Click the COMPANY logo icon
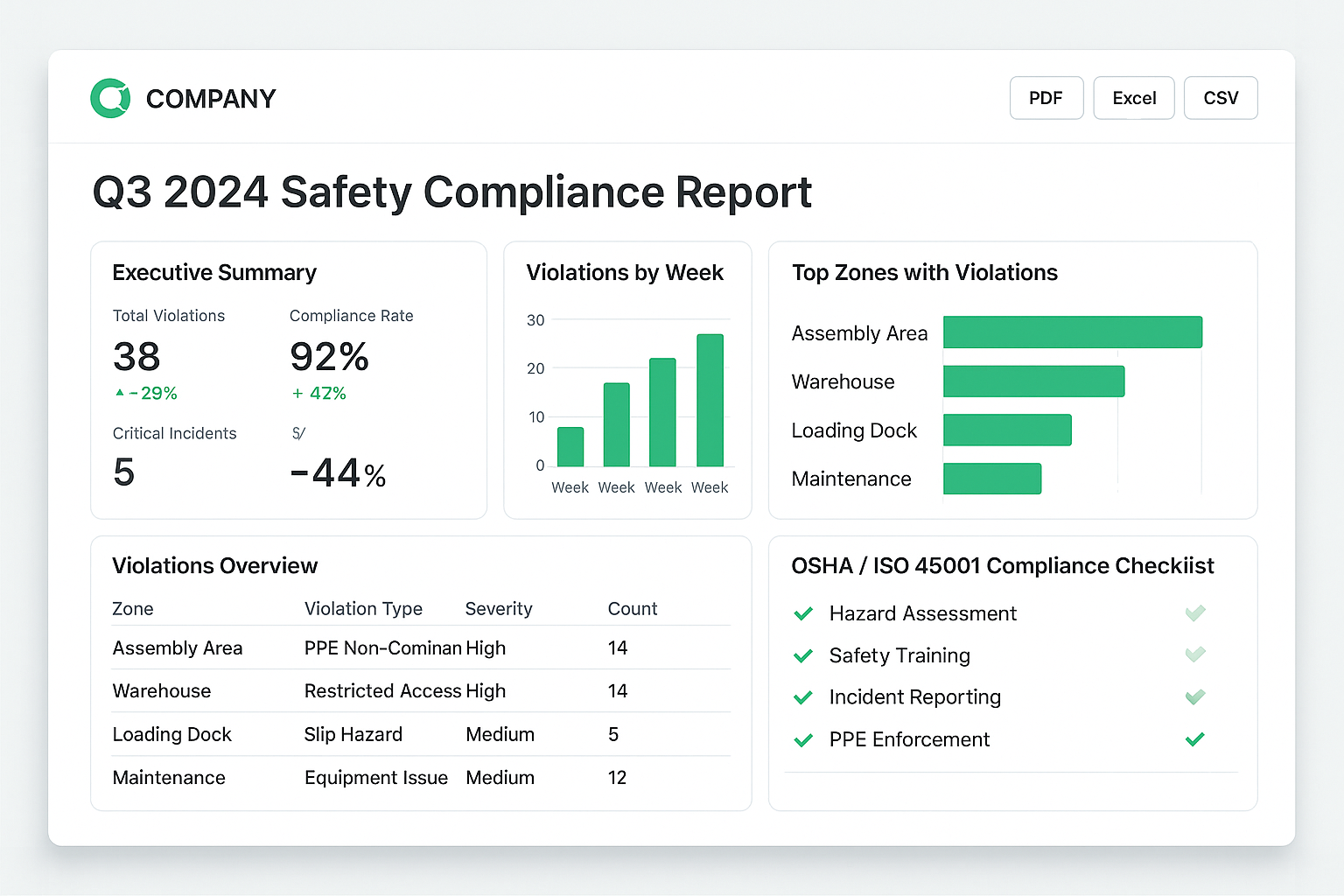The image size is (1344, 896). pos(108,97)
